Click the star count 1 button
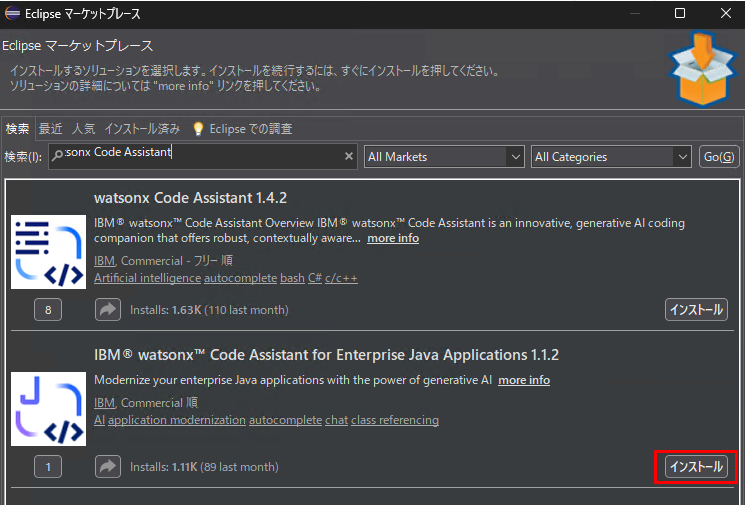 point(48,467)
